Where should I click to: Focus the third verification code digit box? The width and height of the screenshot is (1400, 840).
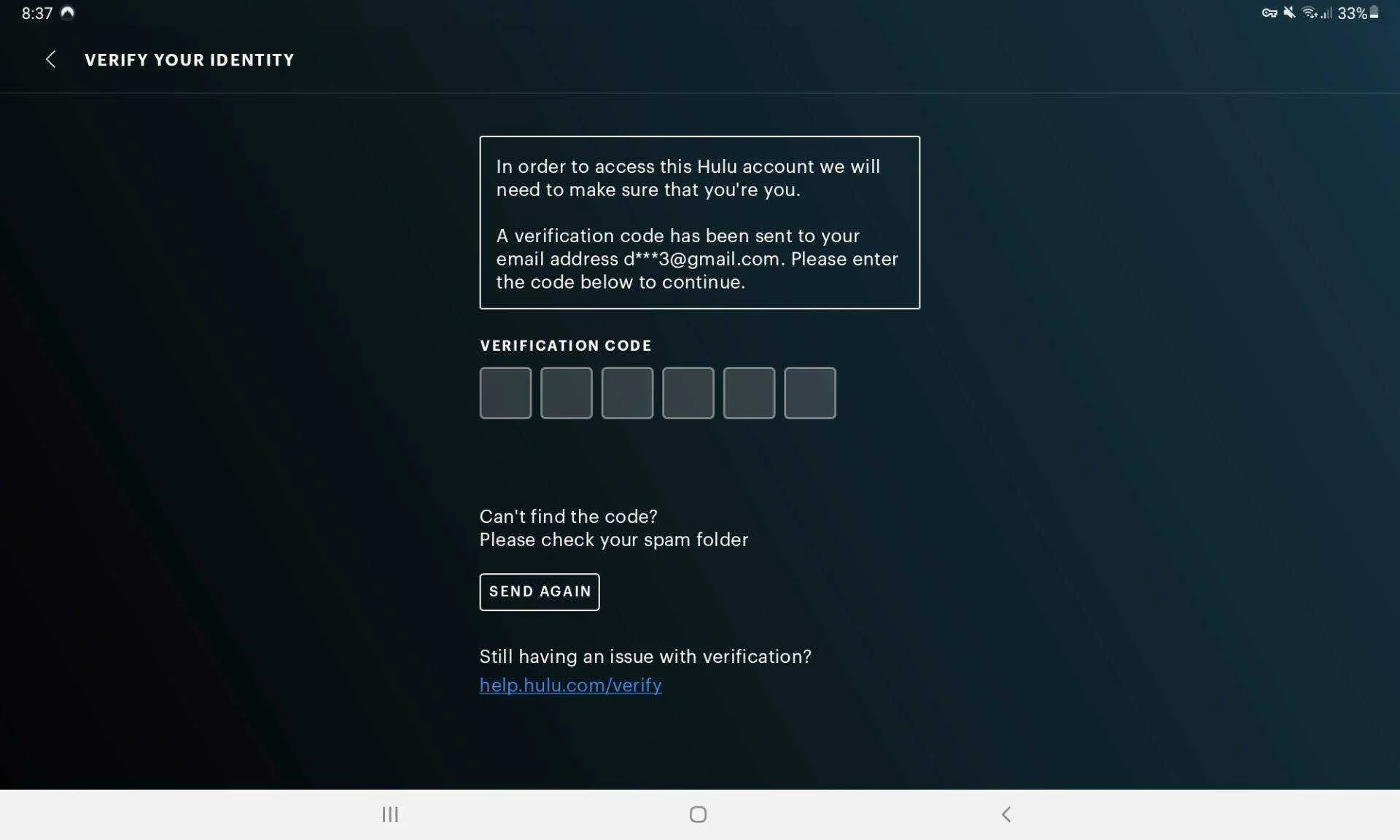[627, 393]
